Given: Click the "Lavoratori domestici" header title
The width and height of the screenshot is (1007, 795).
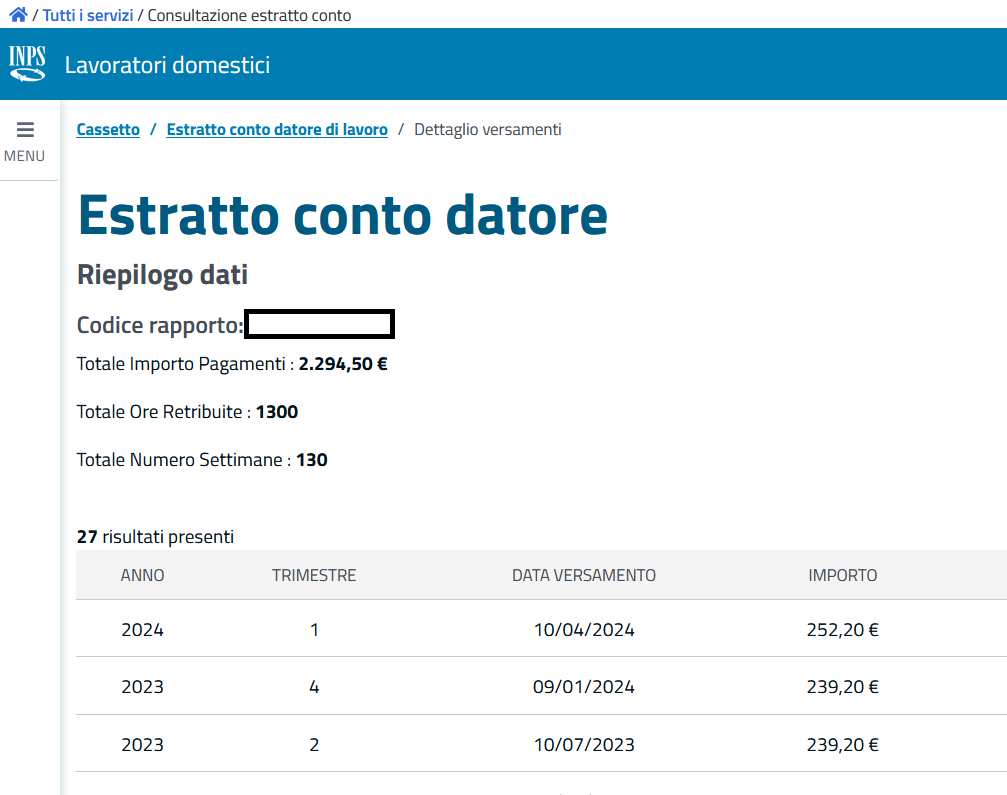Looking at the screenshot, I should coord(167,66).
